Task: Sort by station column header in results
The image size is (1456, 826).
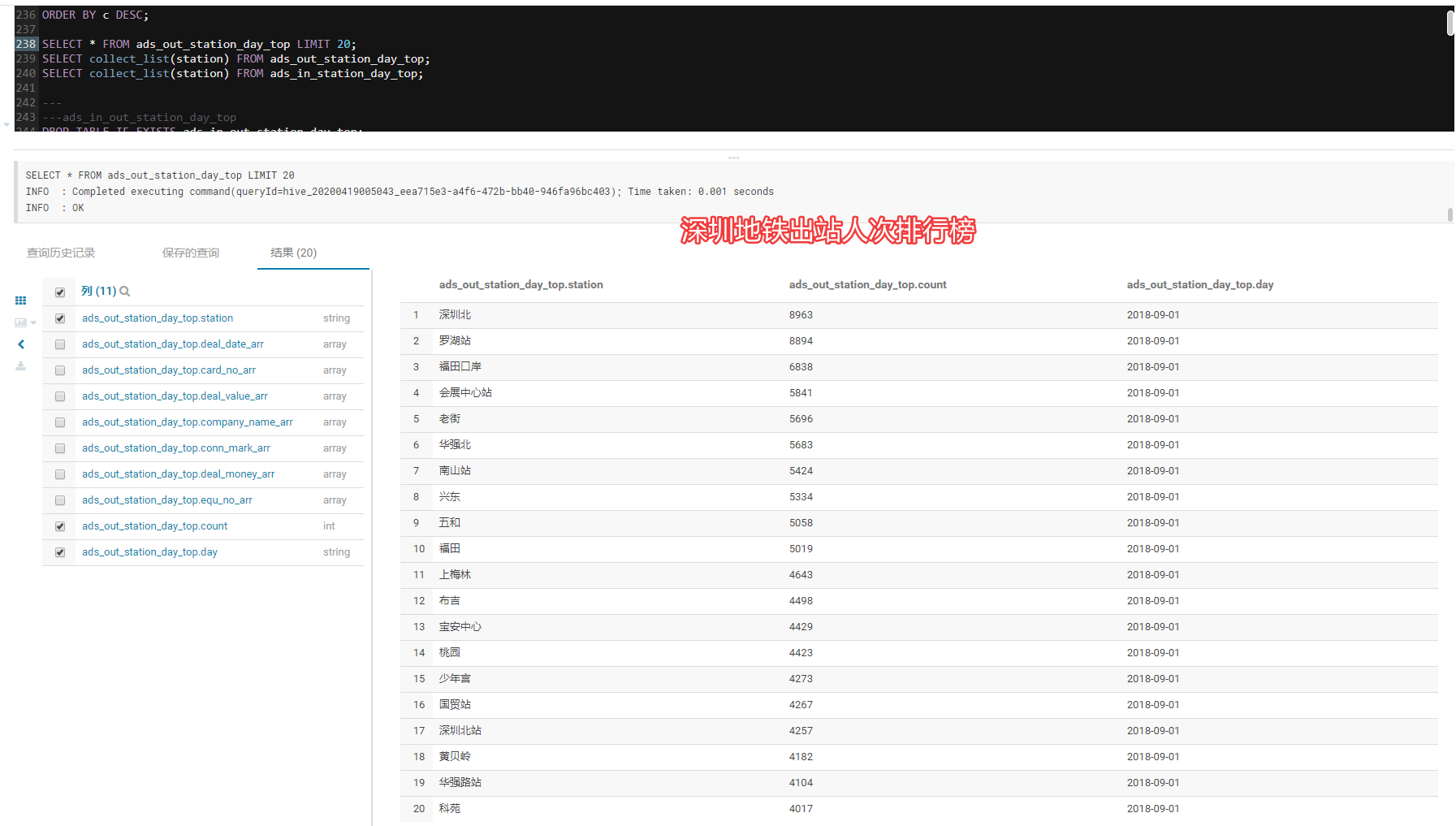Action: pos(521,285)
